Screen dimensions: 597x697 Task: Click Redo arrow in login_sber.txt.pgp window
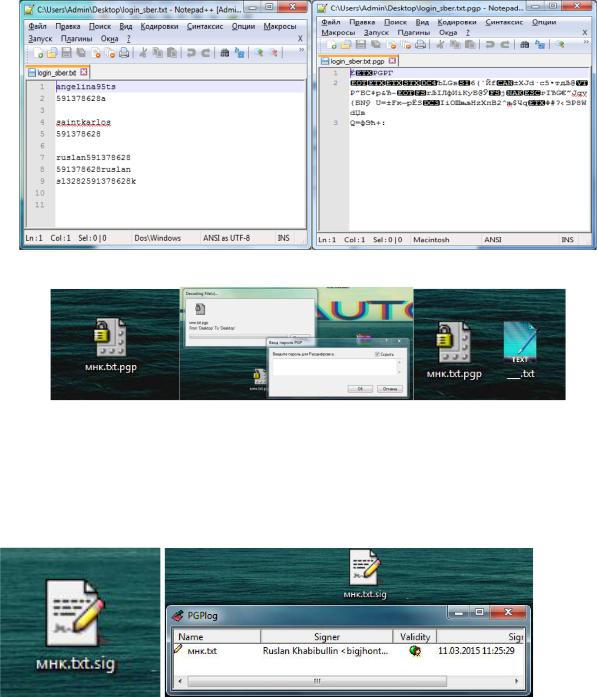pyautogui.click(x=505, y=44)
